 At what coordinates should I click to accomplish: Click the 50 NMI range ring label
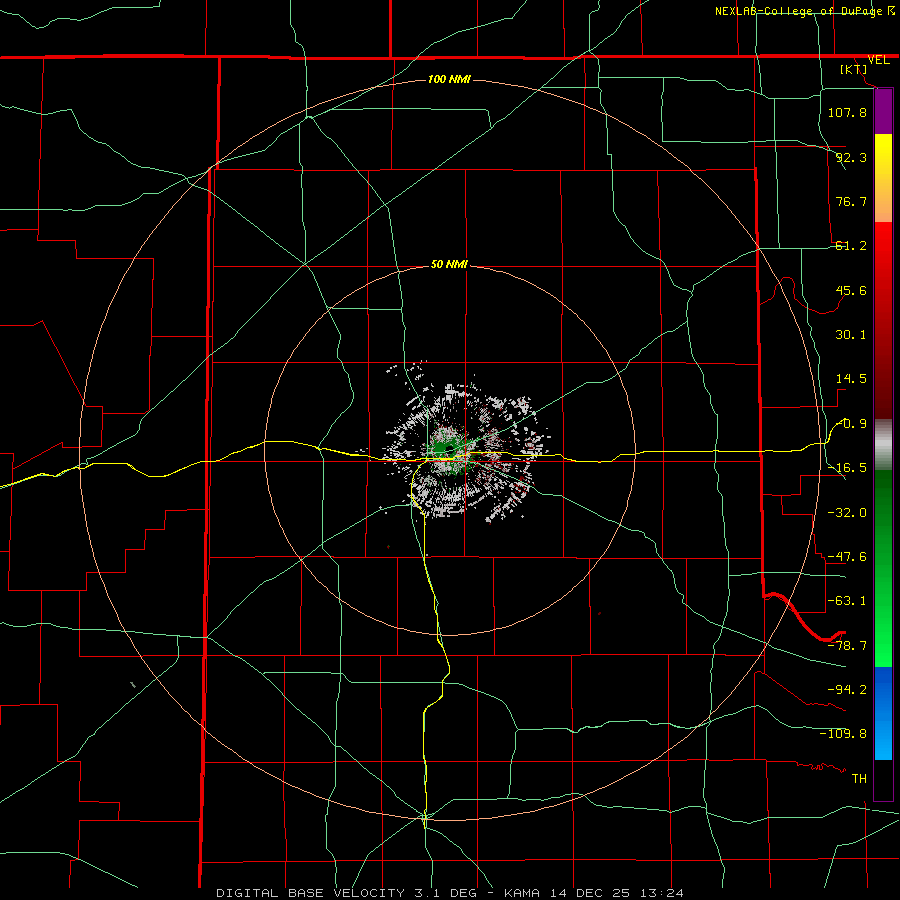(x=449, y=264)
